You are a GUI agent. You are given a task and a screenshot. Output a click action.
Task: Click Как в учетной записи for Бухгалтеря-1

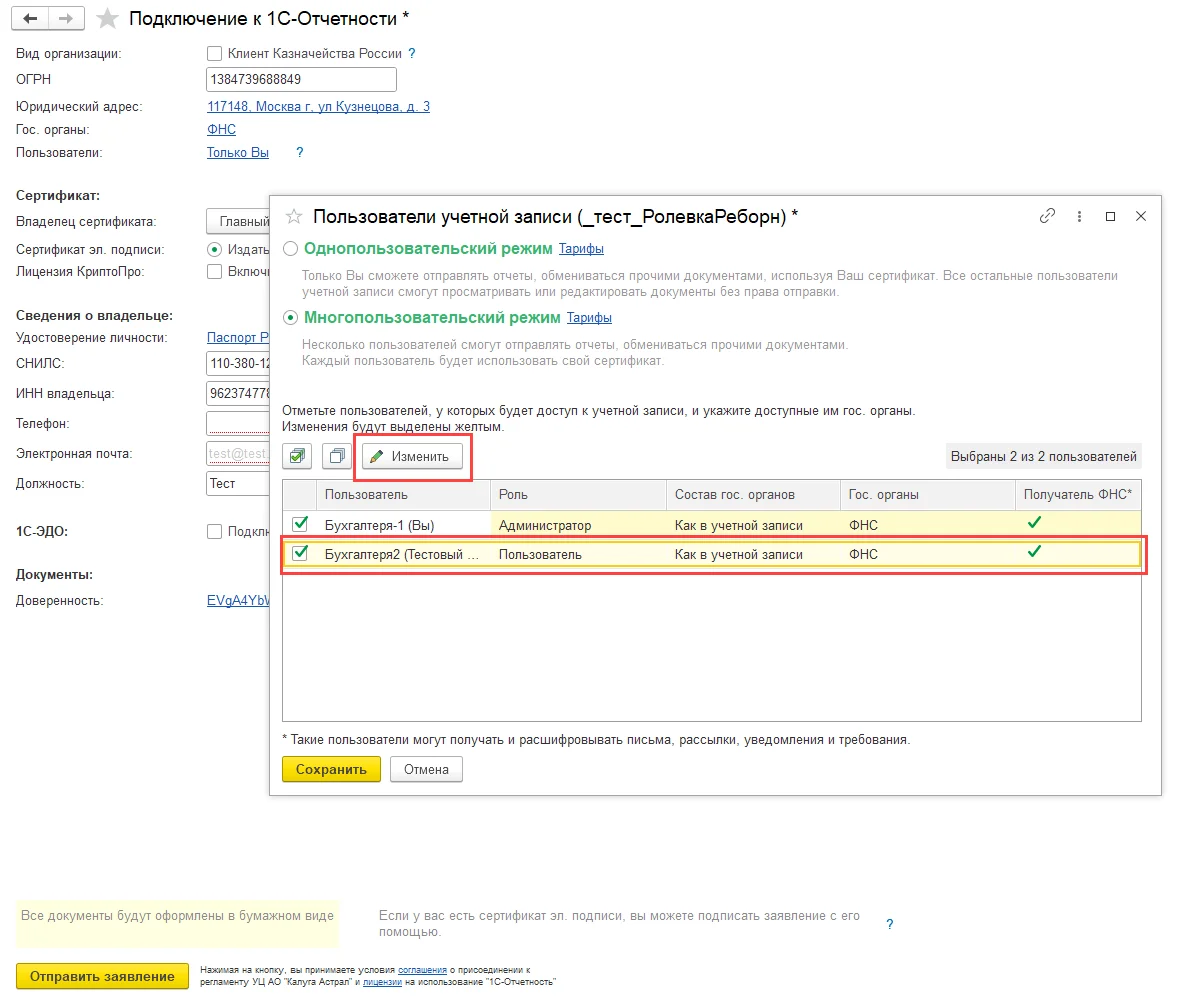(x=753, y=525)
